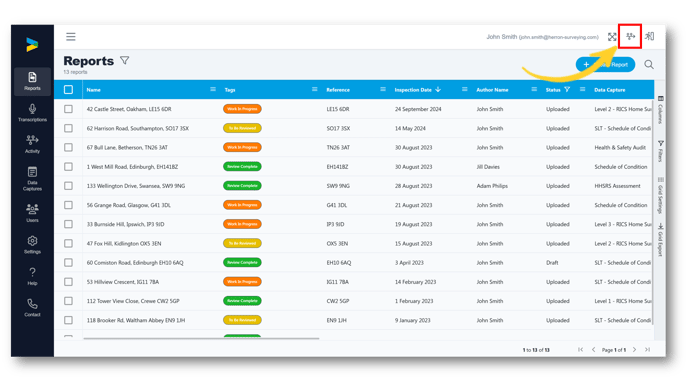Sort by Inspection Date column header

[413, 89]
